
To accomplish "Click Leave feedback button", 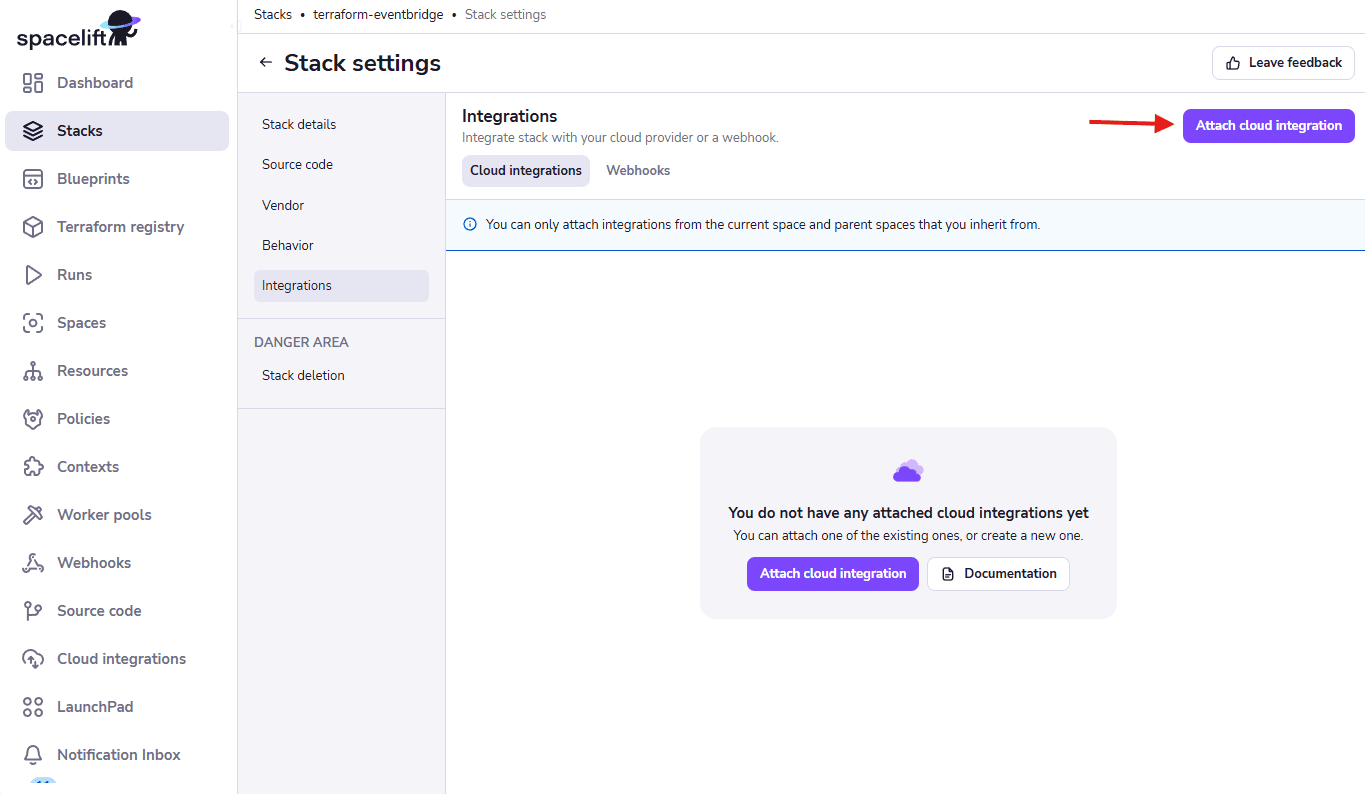I will 1283,63.
